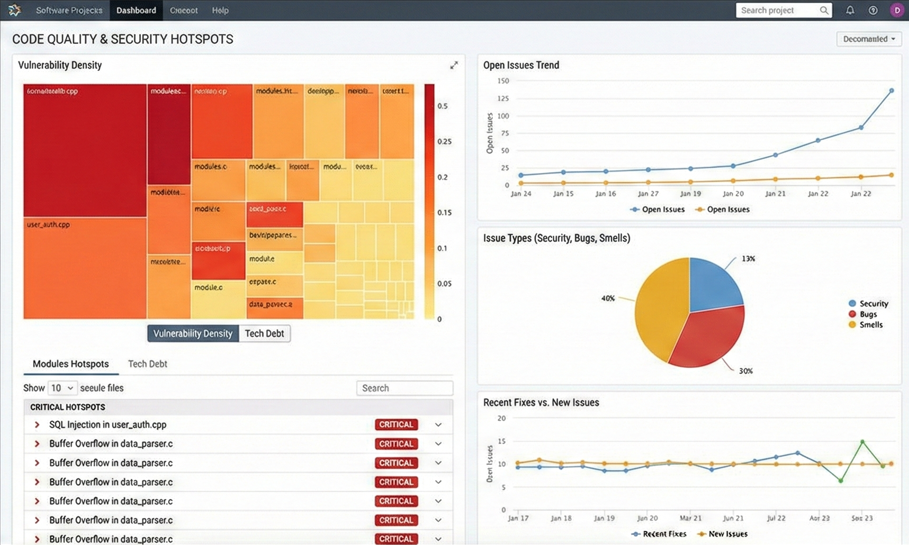Click the red arrow beside SQL Injection in user_auth.cpp

pos(37,425)
